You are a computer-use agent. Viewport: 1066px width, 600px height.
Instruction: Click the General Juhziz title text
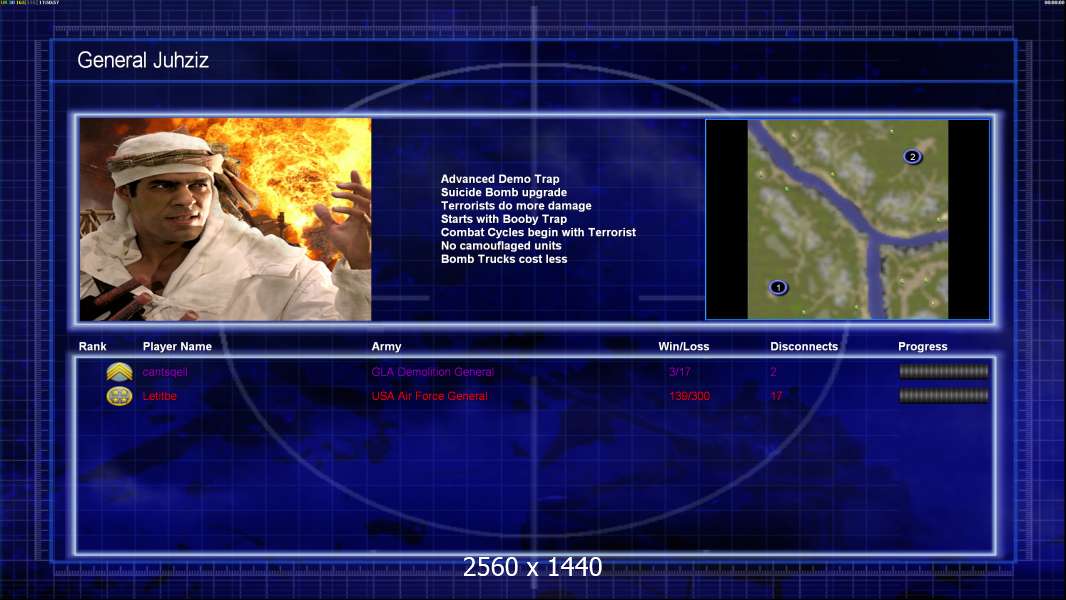click(143, 60)
